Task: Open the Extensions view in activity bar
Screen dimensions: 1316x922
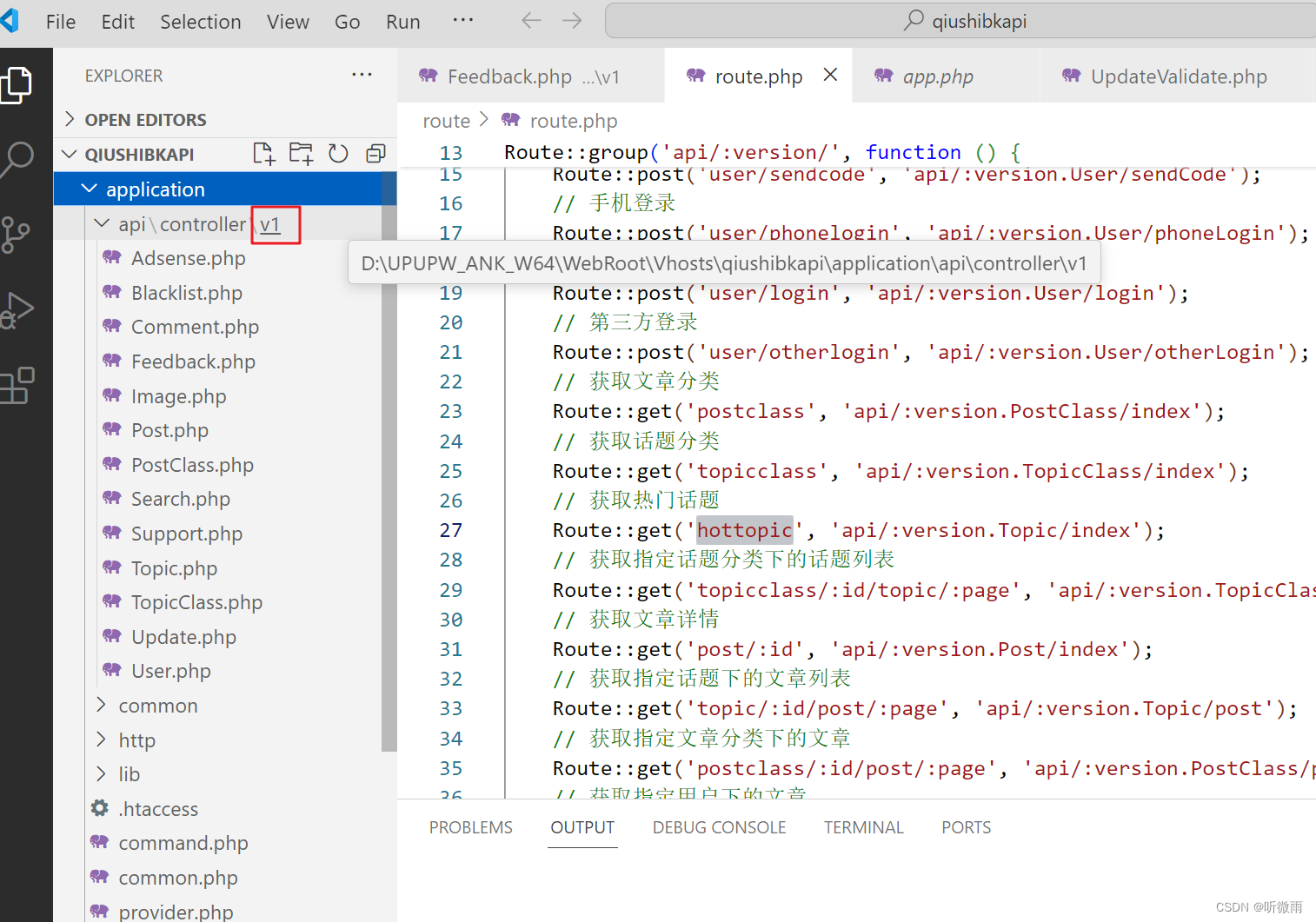Action: pyautogui.click(x=17, y=385)
